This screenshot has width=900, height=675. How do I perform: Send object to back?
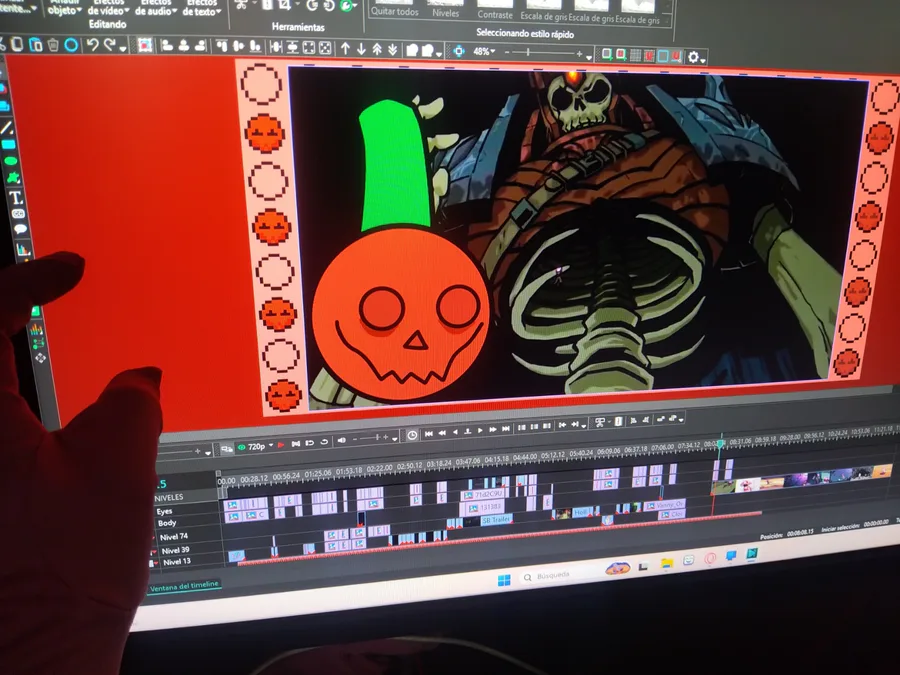tap(393, 49)
